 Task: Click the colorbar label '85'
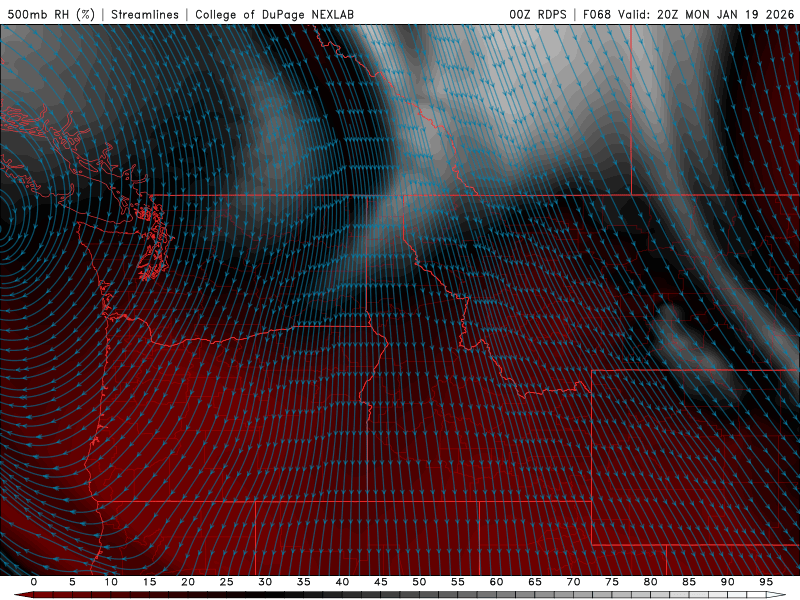689,582
